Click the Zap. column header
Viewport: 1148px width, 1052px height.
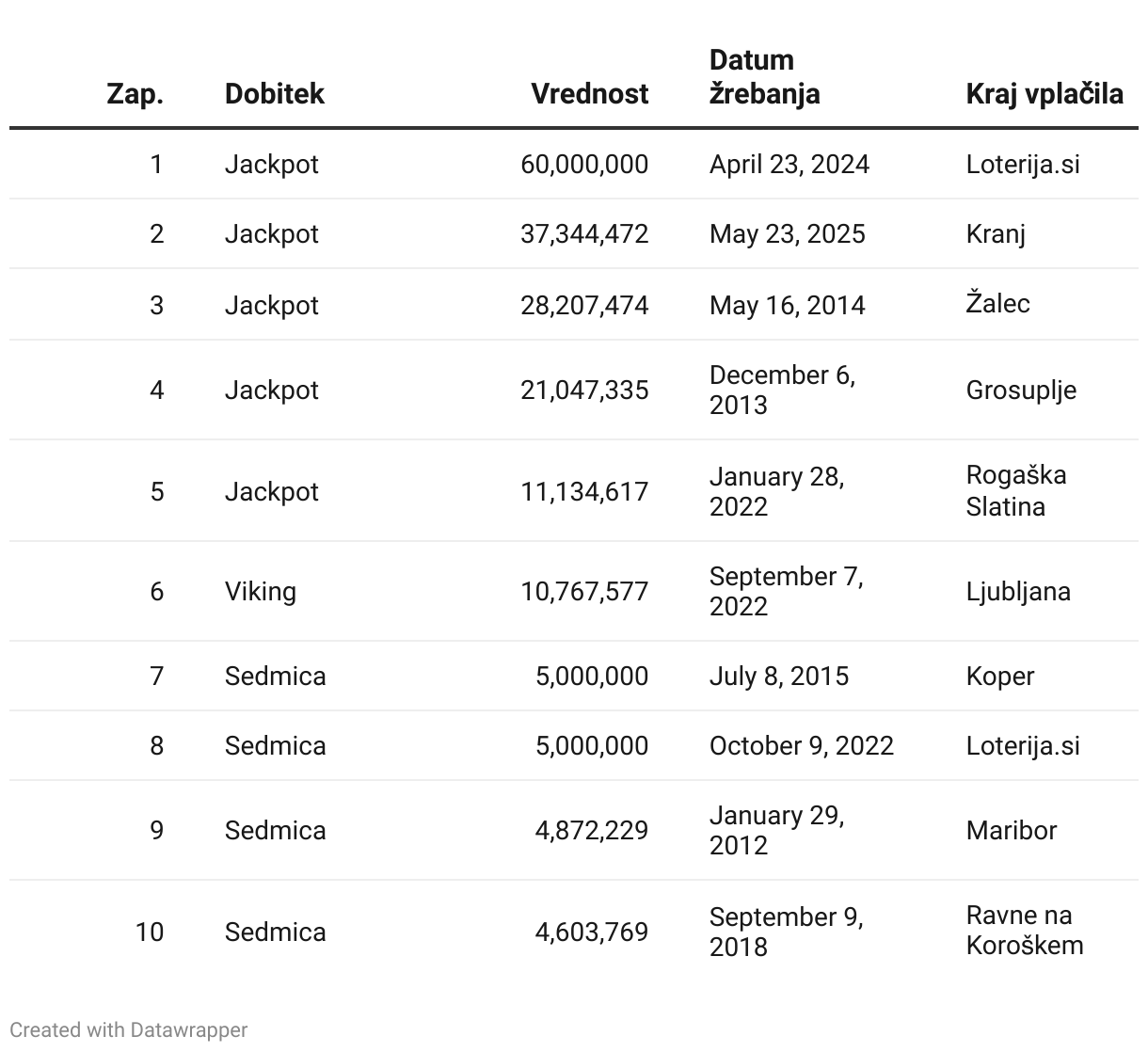pos(135,94)
